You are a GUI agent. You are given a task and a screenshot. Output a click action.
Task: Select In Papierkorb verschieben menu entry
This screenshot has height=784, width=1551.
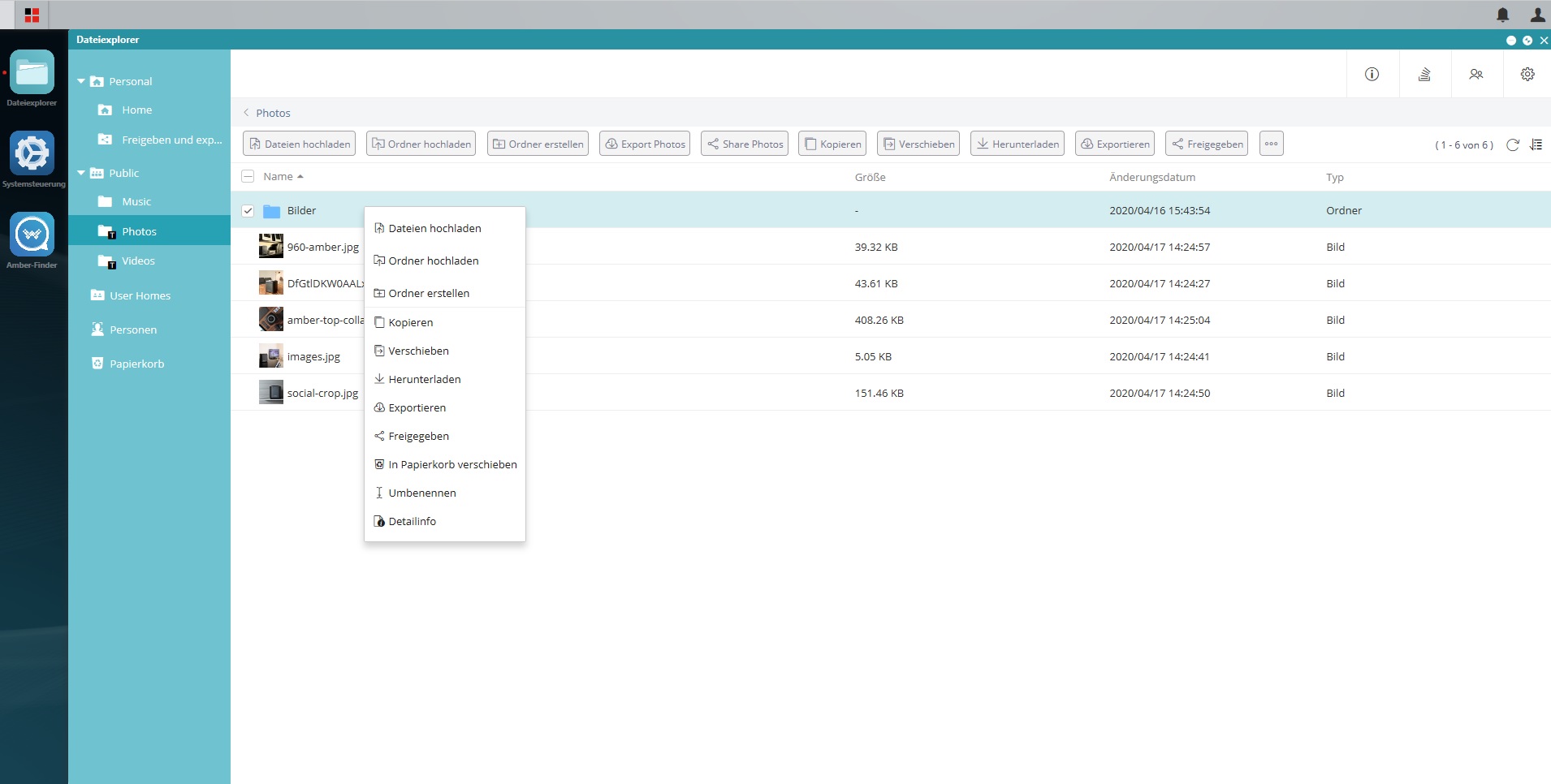pos(445,464)
